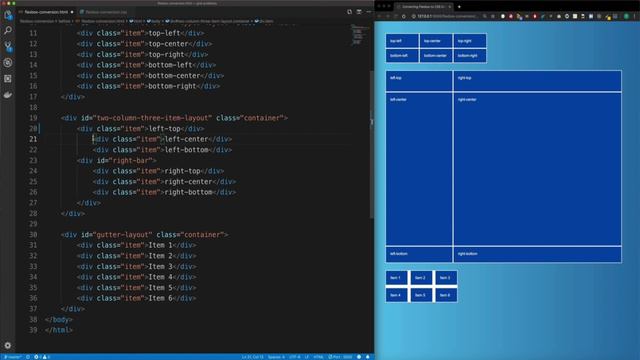The width and height of the screenshot is (640, 360).
Task: Open the Explorer view in VS Code
Action: (8, 15)
